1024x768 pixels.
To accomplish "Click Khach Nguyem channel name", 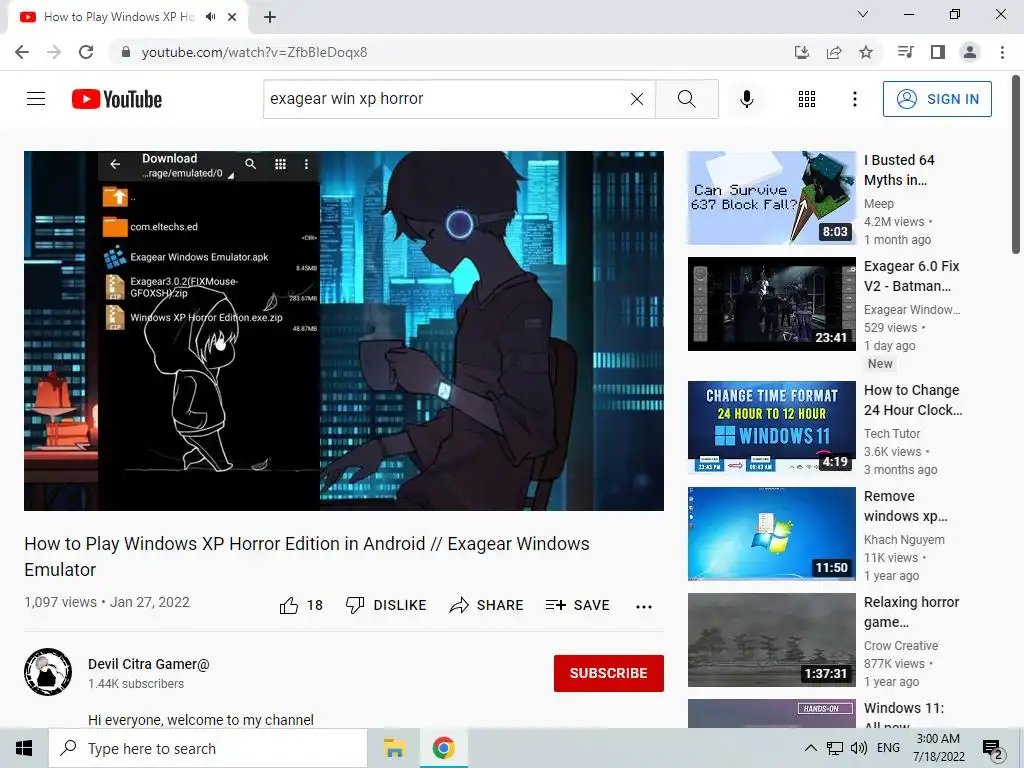I will point(904,539).
